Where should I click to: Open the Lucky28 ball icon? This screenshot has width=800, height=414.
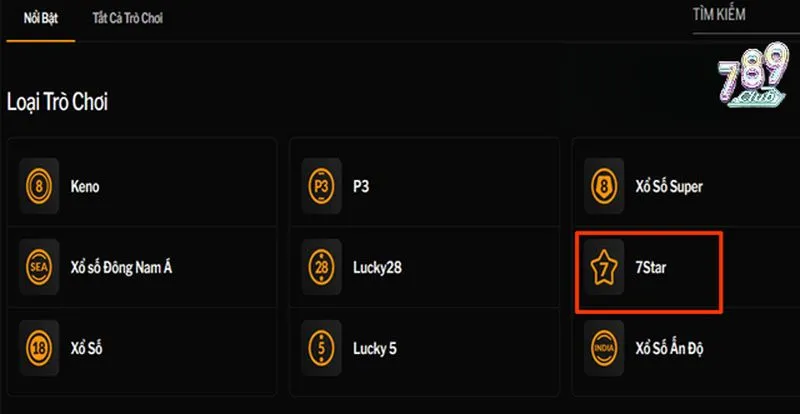tap(321, 269)
